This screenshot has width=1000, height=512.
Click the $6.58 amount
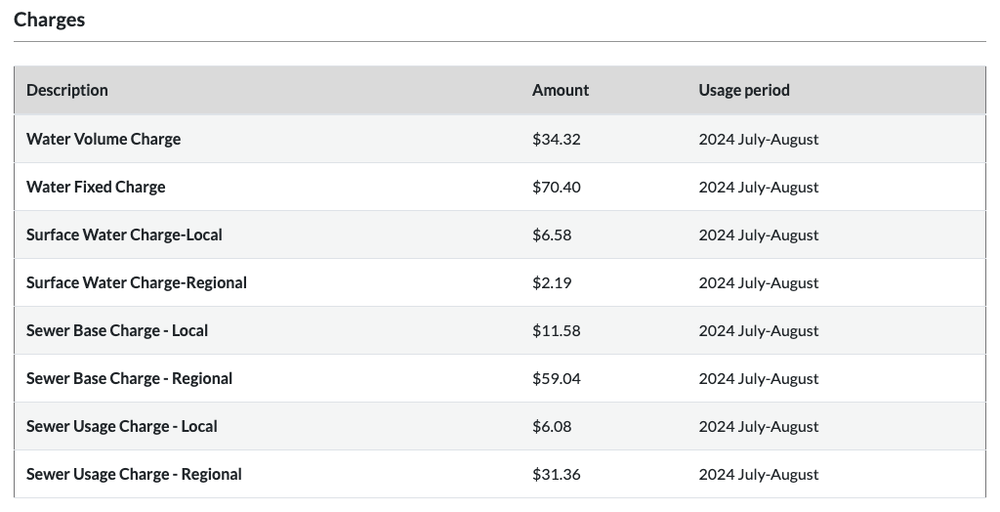click(x=552, y=235)
